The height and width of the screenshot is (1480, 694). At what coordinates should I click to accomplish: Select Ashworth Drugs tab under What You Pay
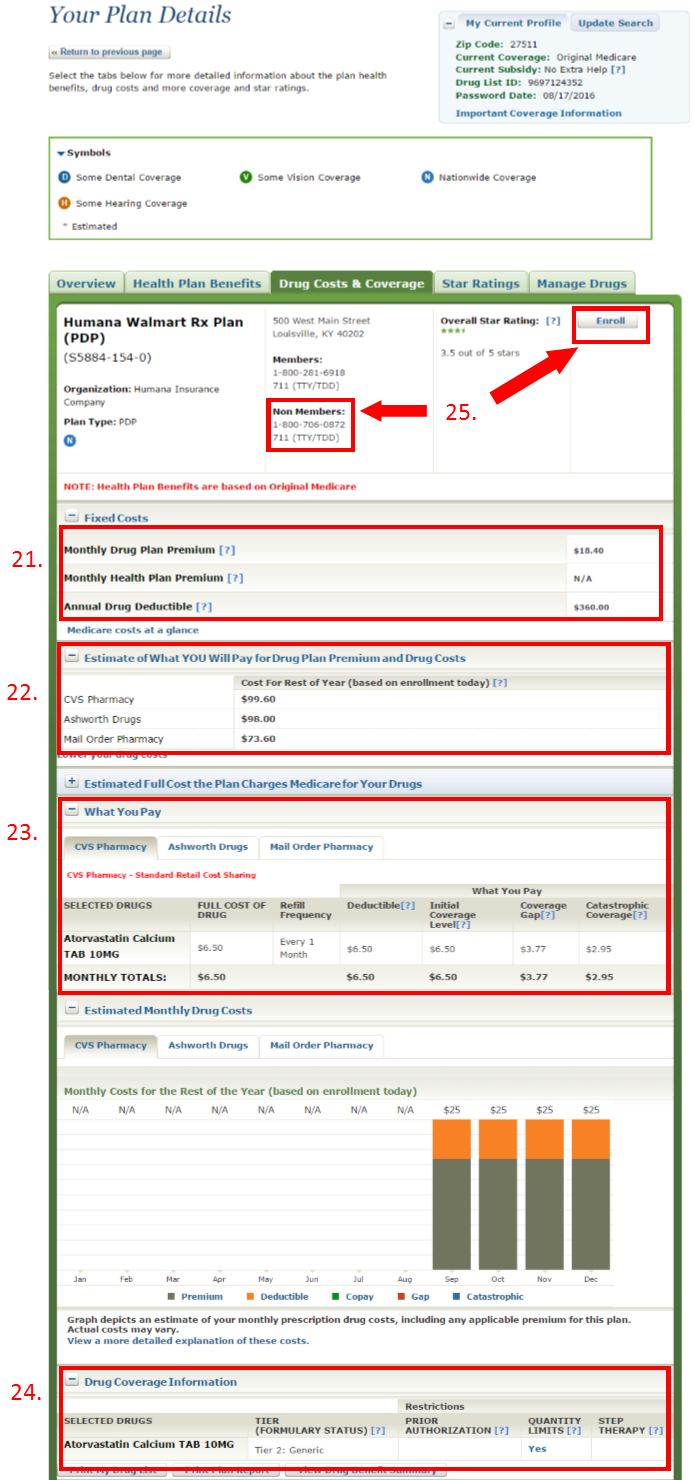pos(208,847)
